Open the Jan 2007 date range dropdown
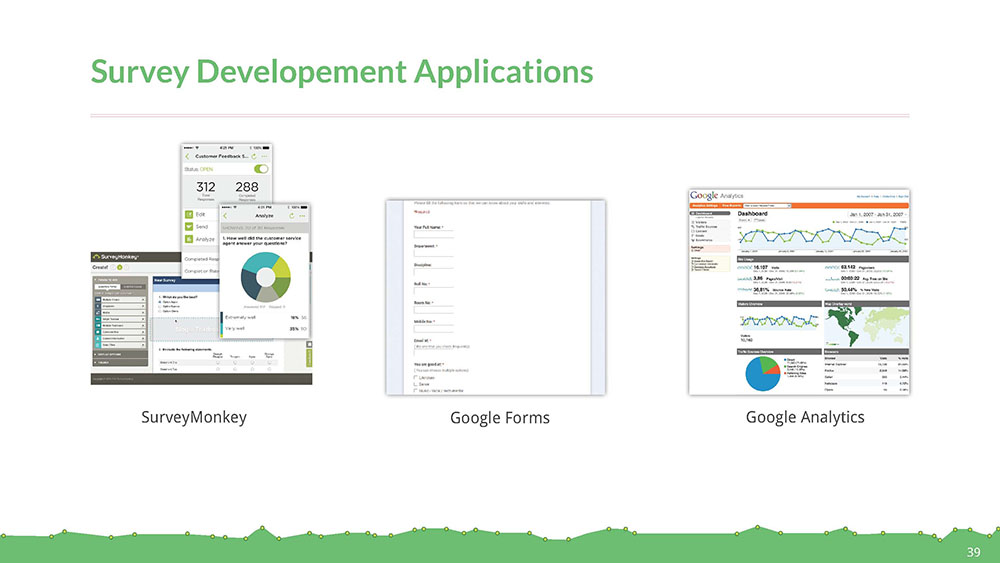Viewport: 1000px width, 563px height. click(877, 214)
